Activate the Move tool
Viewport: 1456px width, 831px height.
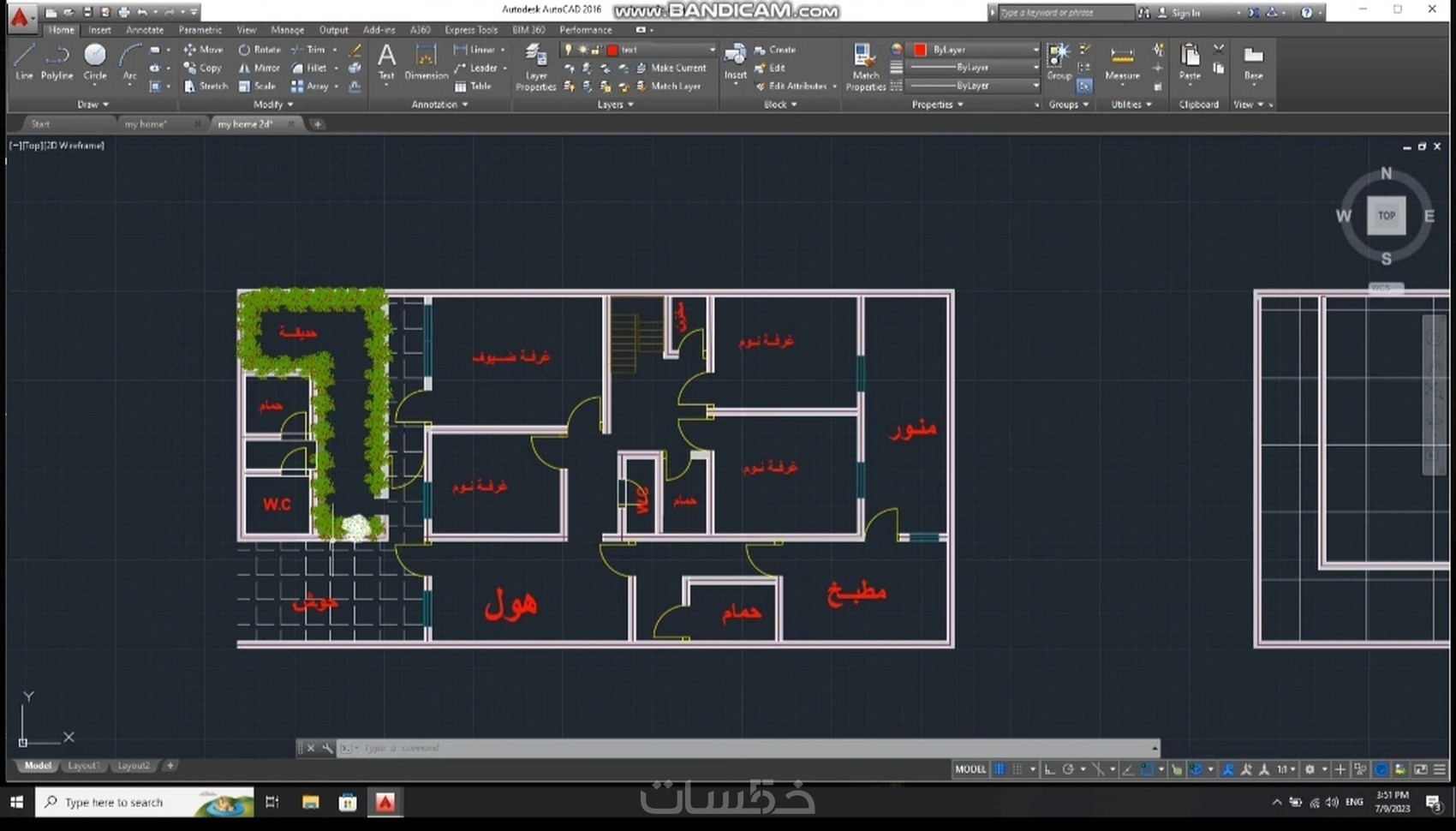click(x=203, y=50)
